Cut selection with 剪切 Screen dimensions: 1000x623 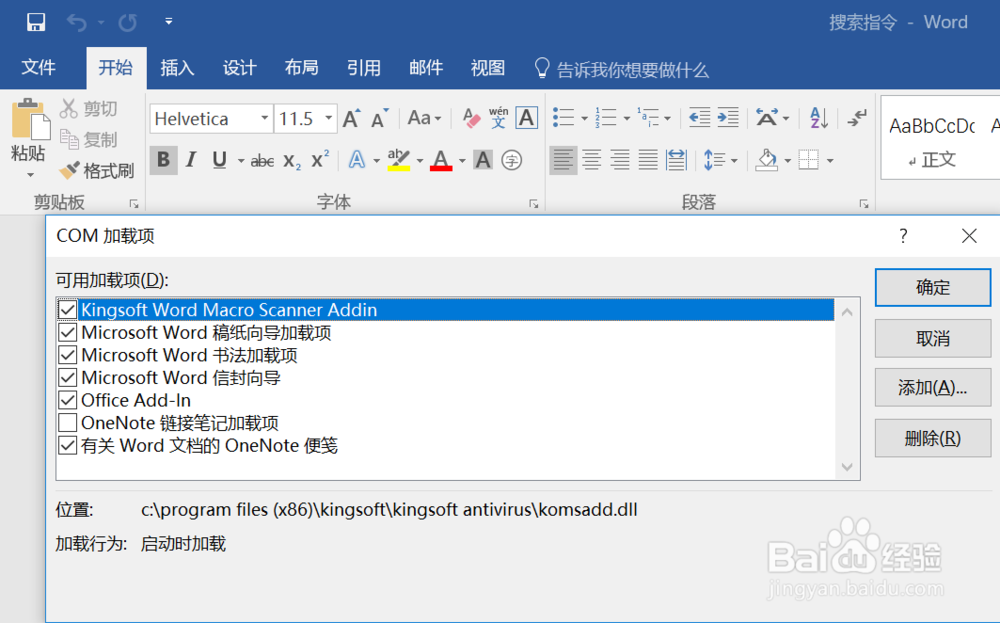[88, 108]
